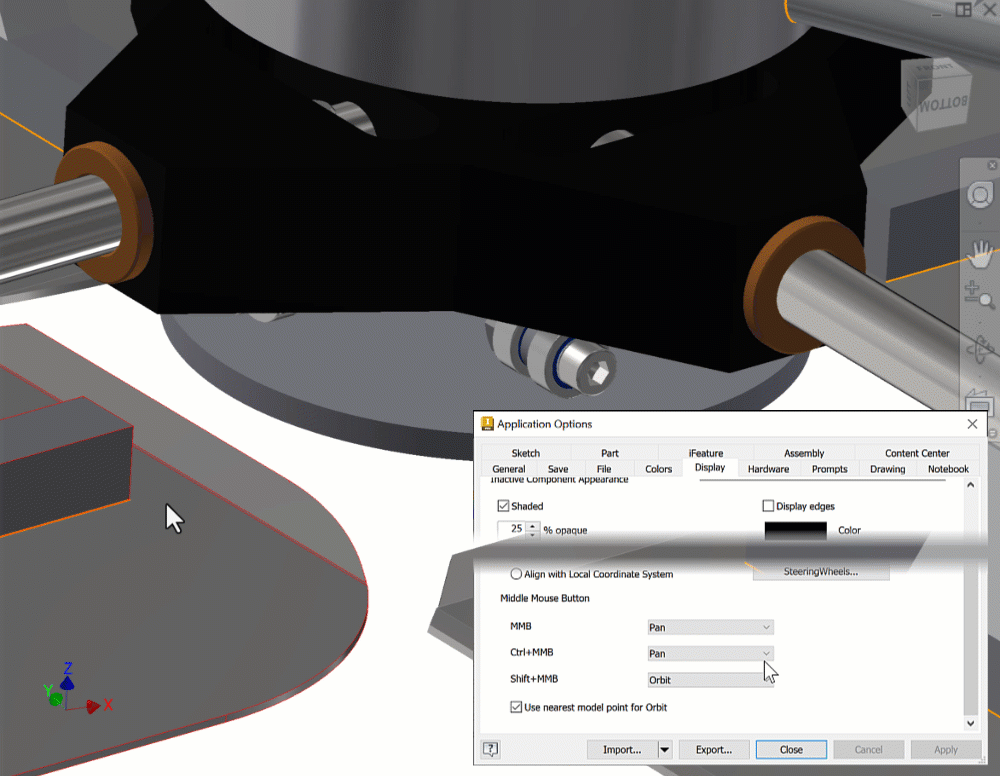Select the Zoom tool in navigation bar
The image size is (1000, 776).
(980, 295)
